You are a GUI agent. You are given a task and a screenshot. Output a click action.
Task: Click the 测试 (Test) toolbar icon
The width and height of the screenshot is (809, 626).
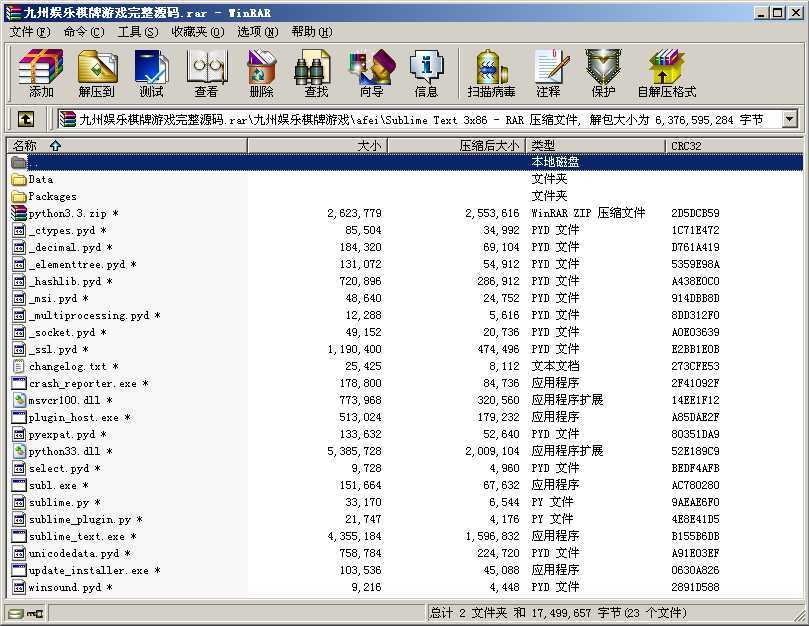tap(151, 73)
